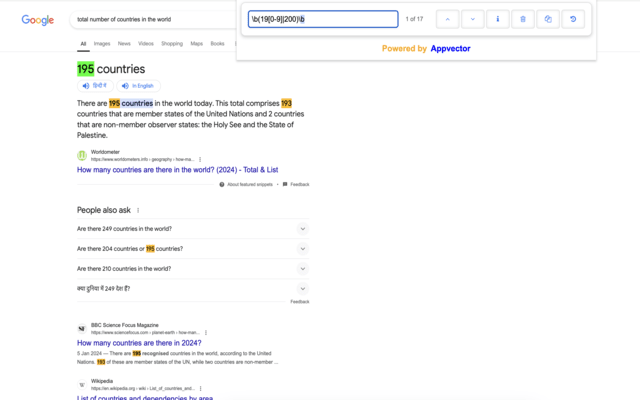Expand 'Are there 204 countries or 195 countries?'

[302, 249]
